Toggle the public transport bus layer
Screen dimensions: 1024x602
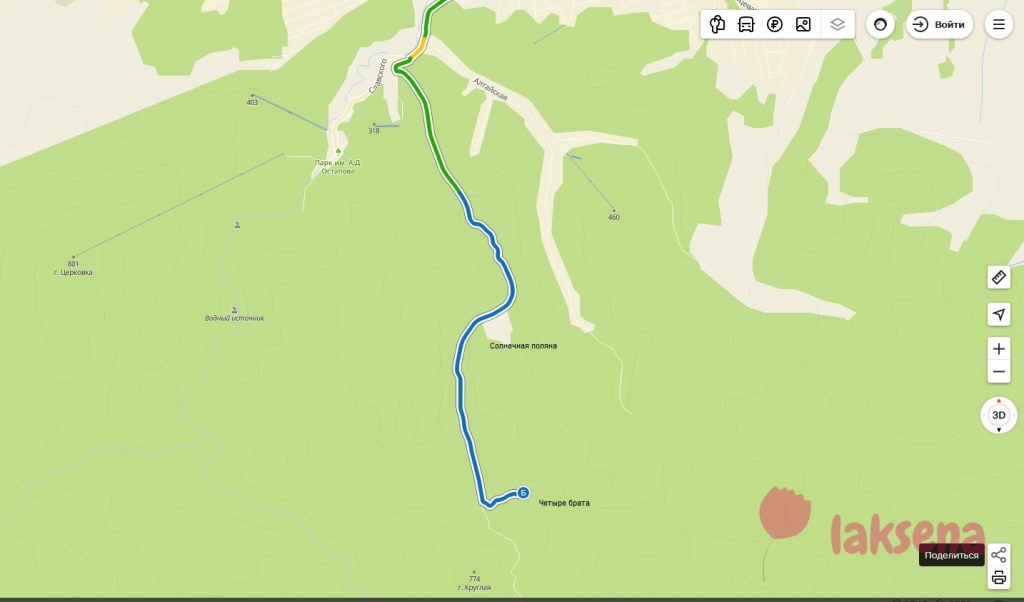(x=746, y=25)
